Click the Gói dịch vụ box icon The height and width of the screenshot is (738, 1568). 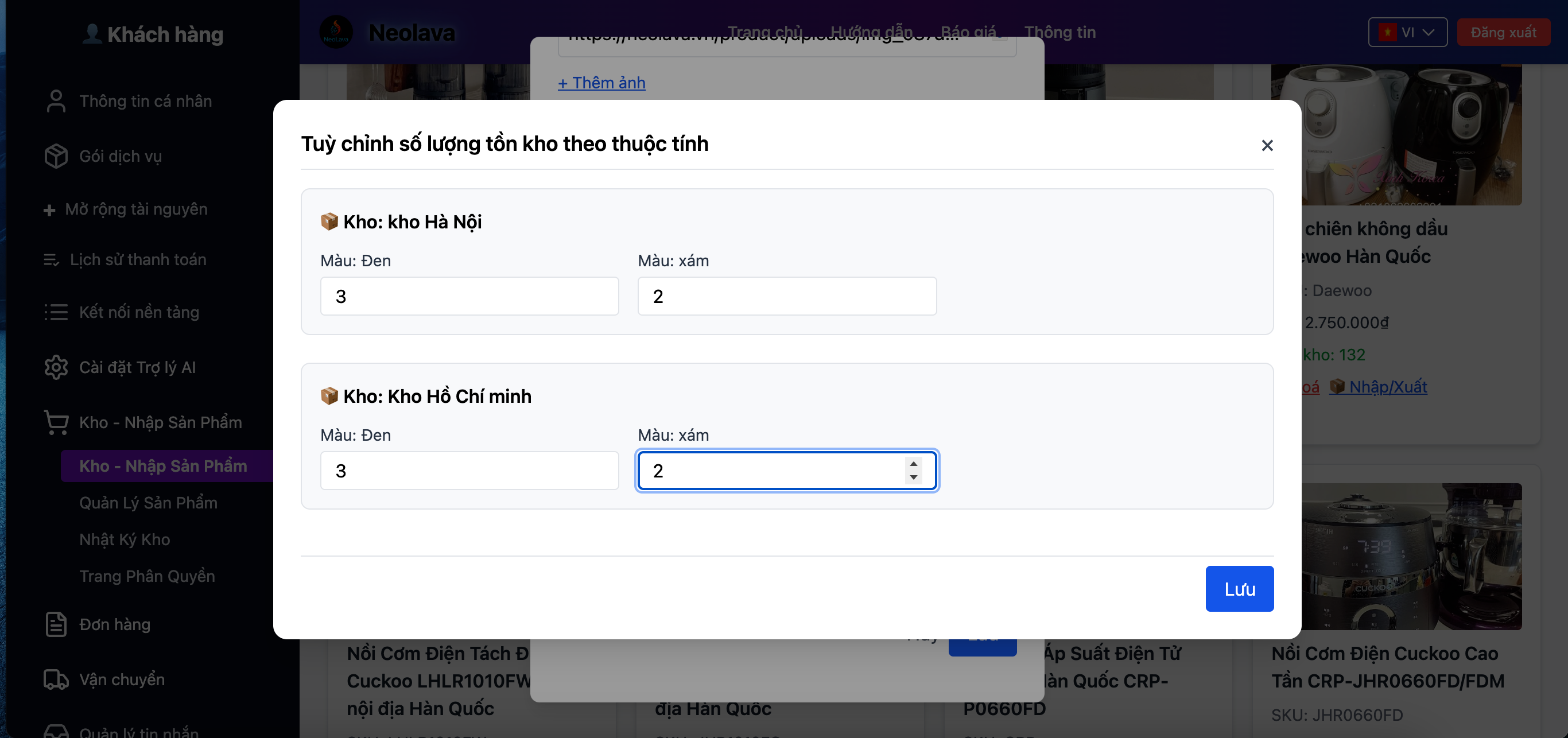(56, 156)
